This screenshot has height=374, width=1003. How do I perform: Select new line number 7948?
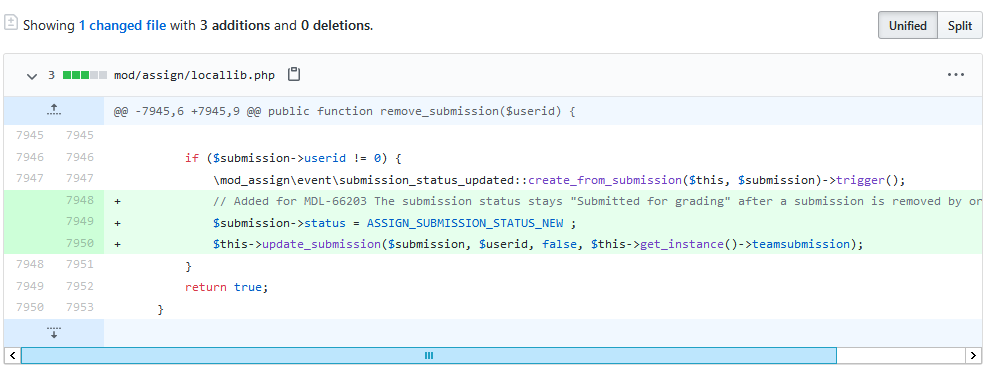coord(79,200)
